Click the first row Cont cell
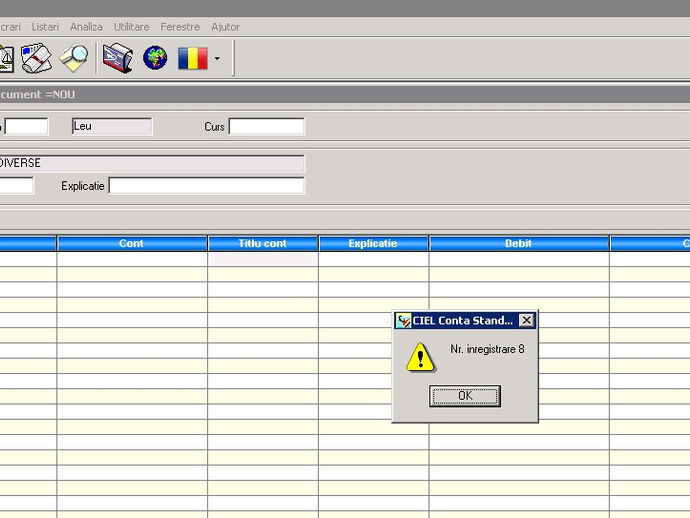 132,259
